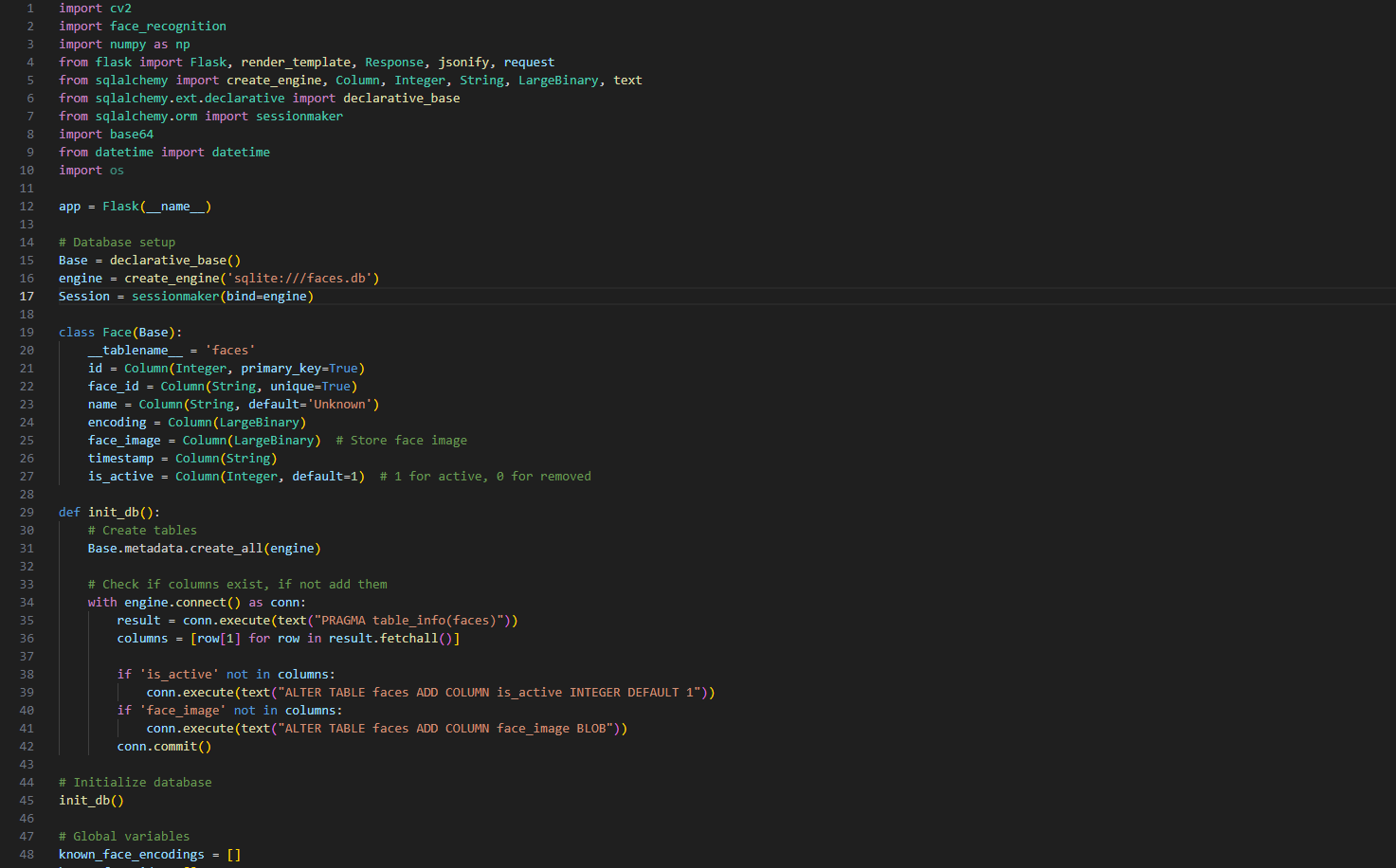1396x868 pixels.
Task: Click Base.metadata.create_all(engine) statement
Action: [204, 549]
